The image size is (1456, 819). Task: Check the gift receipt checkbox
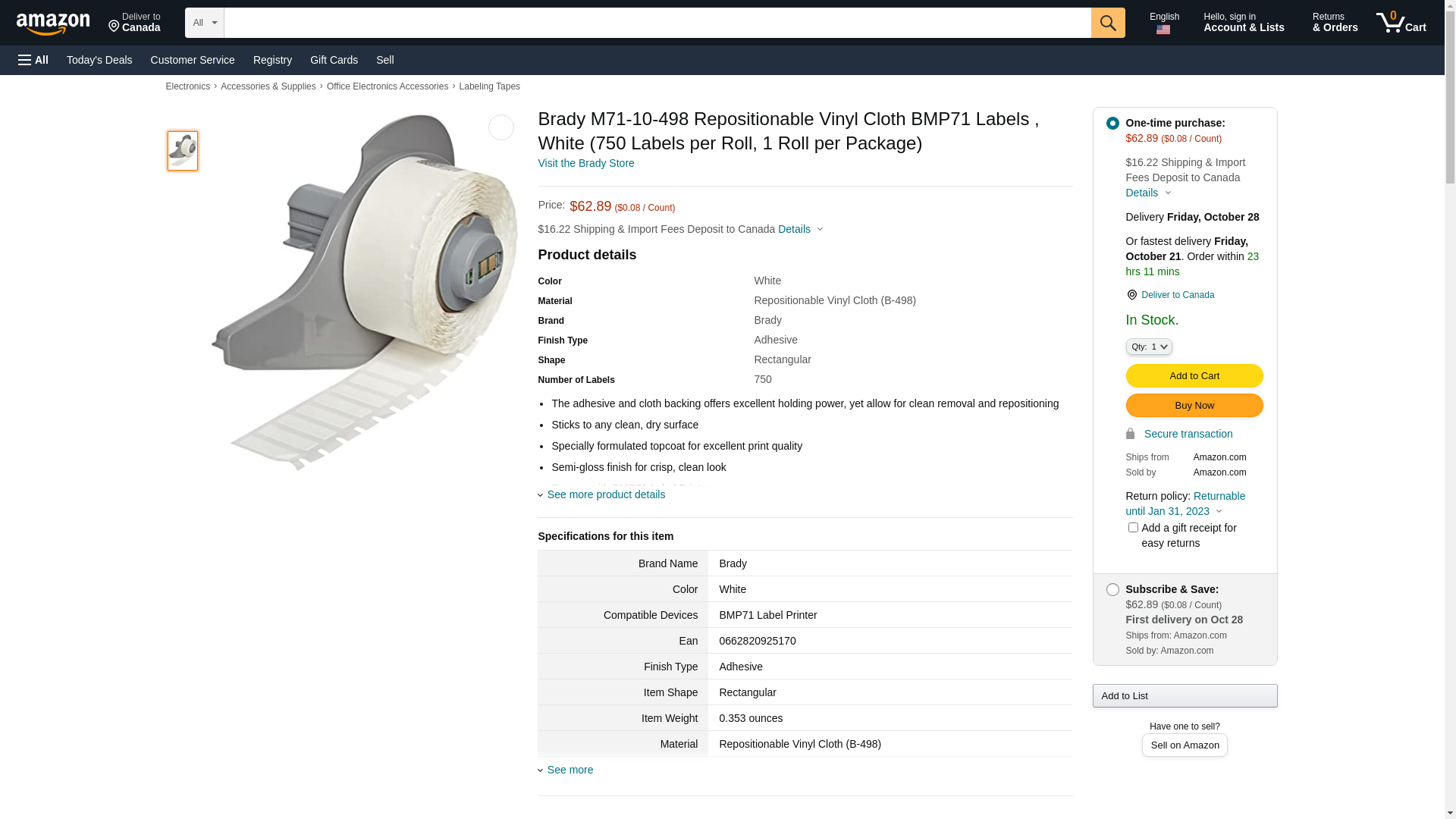(x=1133, y=527)
